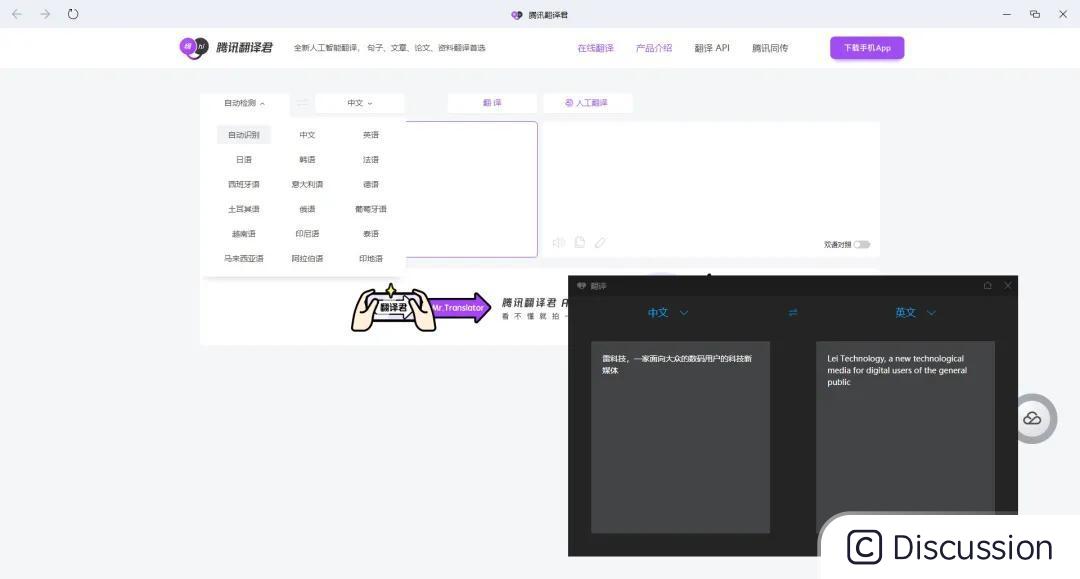The height and width of the screenshot is (579, 1080).
Task: Select 英语 in the language list
Action: point(371,135)
